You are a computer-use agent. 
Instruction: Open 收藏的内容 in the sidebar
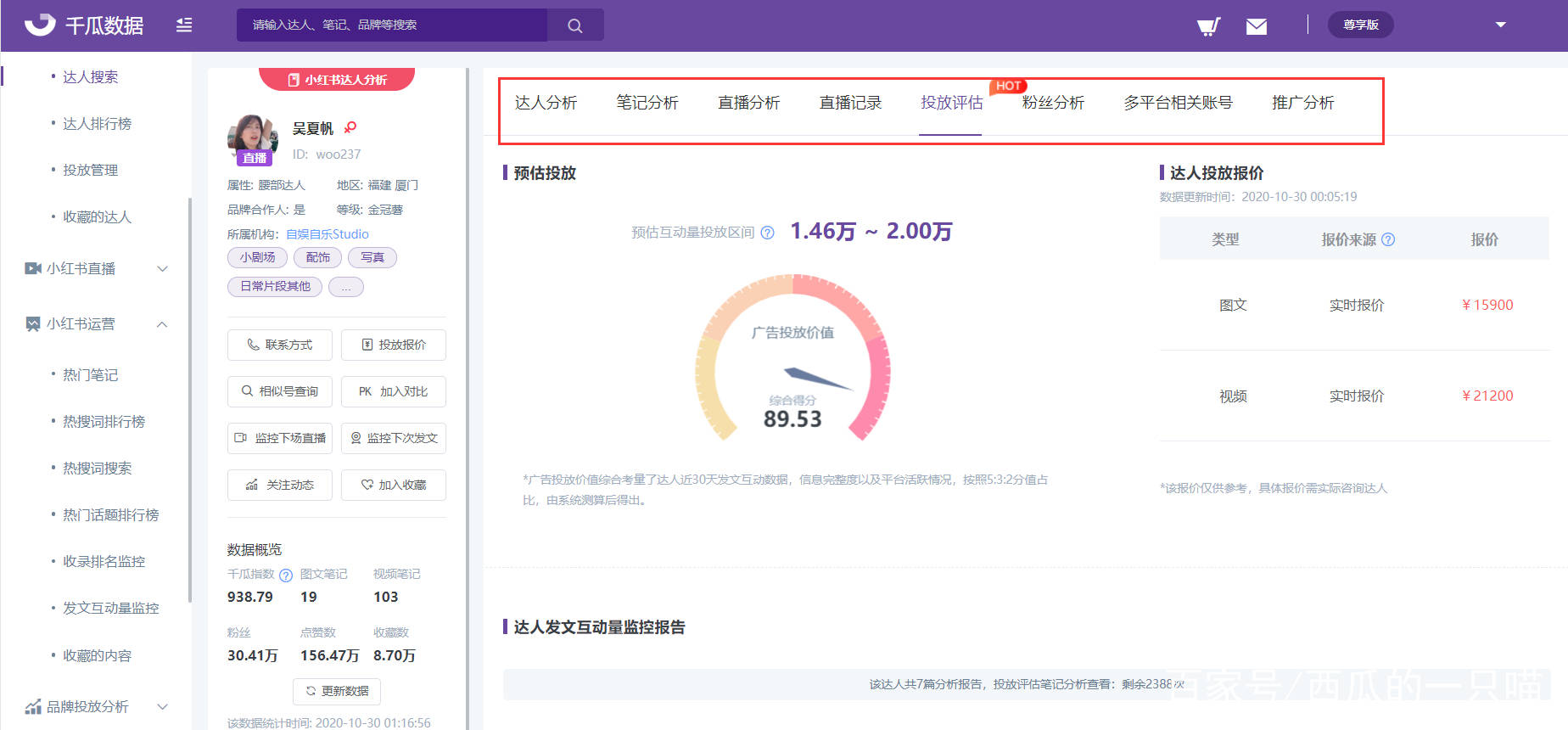point(97,656)
